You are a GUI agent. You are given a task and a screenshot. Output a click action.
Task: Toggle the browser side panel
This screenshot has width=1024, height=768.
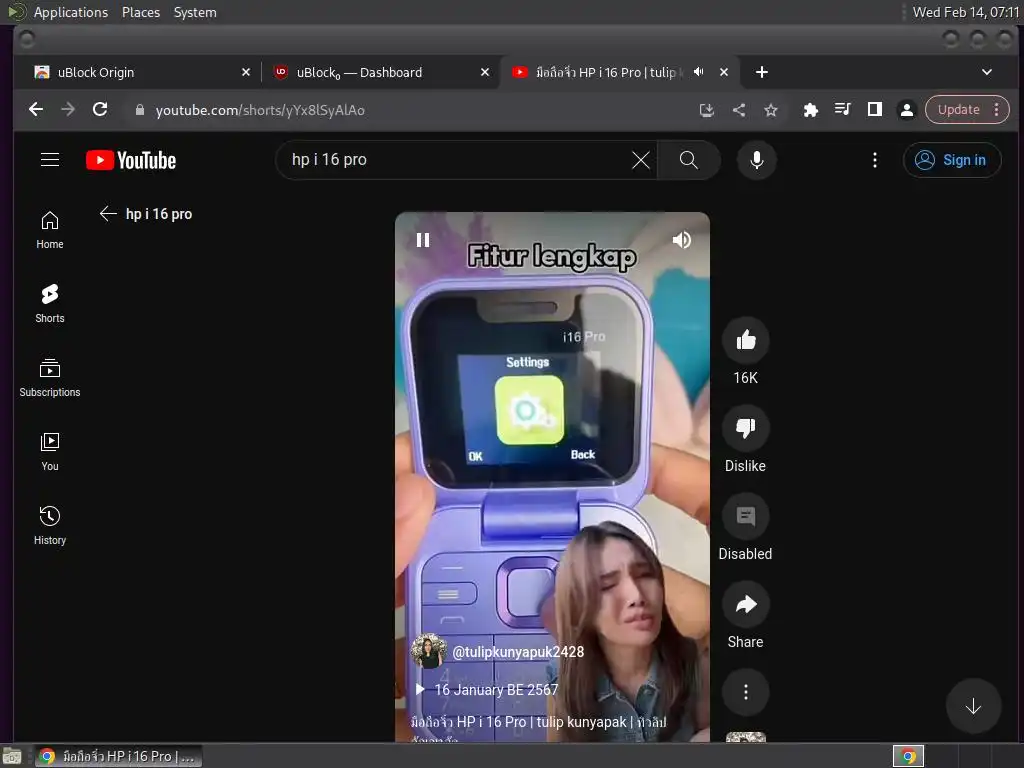coord(874,110)
